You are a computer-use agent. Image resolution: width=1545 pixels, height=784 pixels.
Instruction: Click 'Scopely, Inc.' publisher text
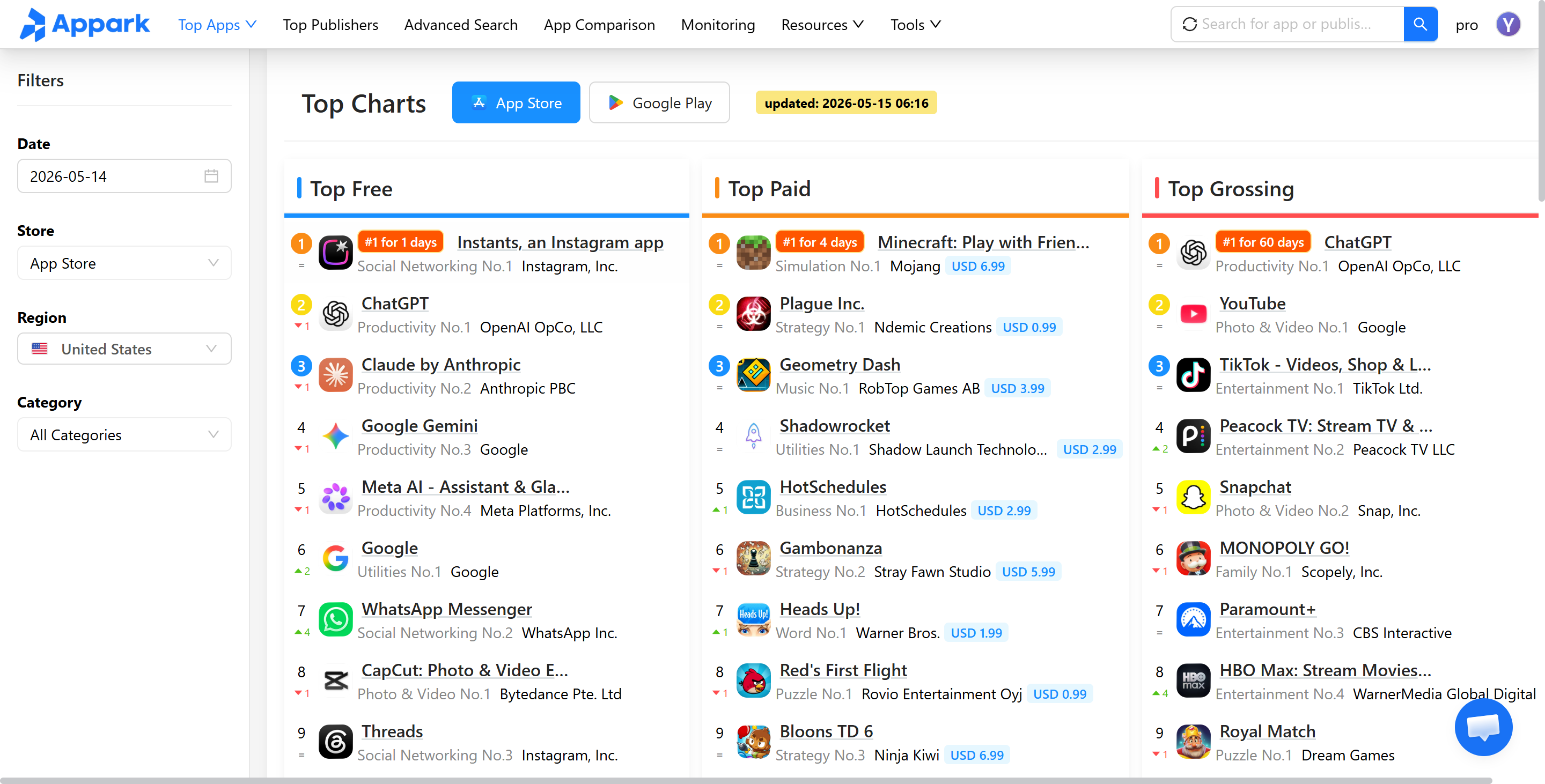tap(1341, 572)
